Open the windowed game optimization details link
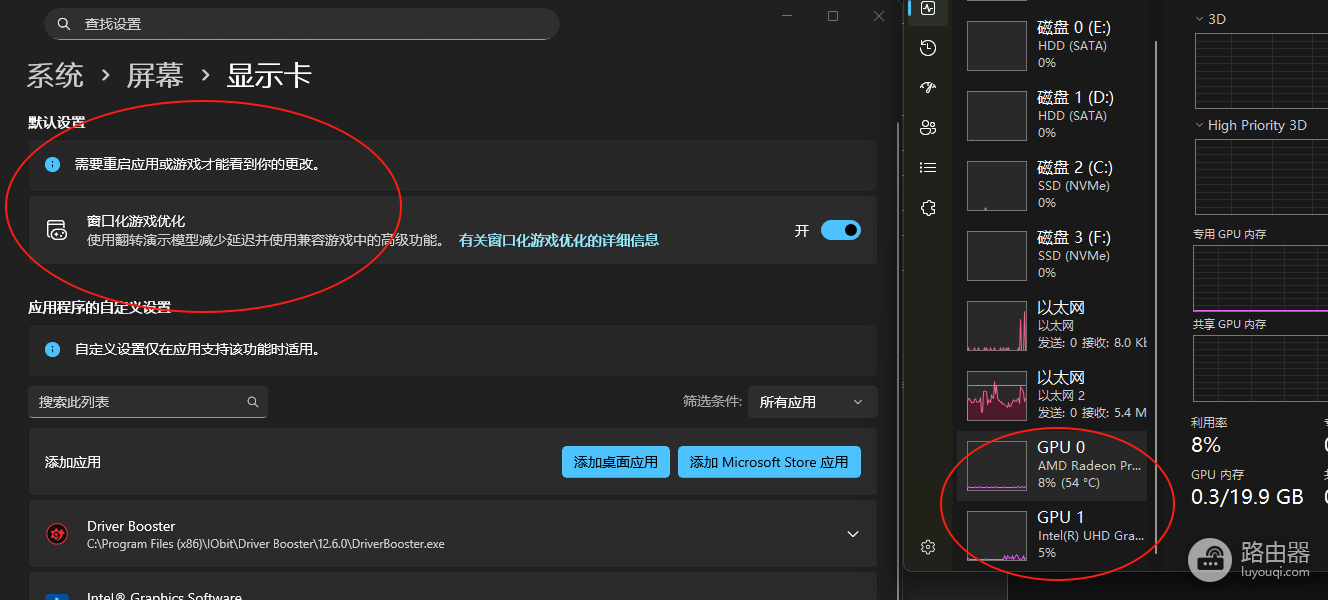The image size is (1328, 600). 559,240
